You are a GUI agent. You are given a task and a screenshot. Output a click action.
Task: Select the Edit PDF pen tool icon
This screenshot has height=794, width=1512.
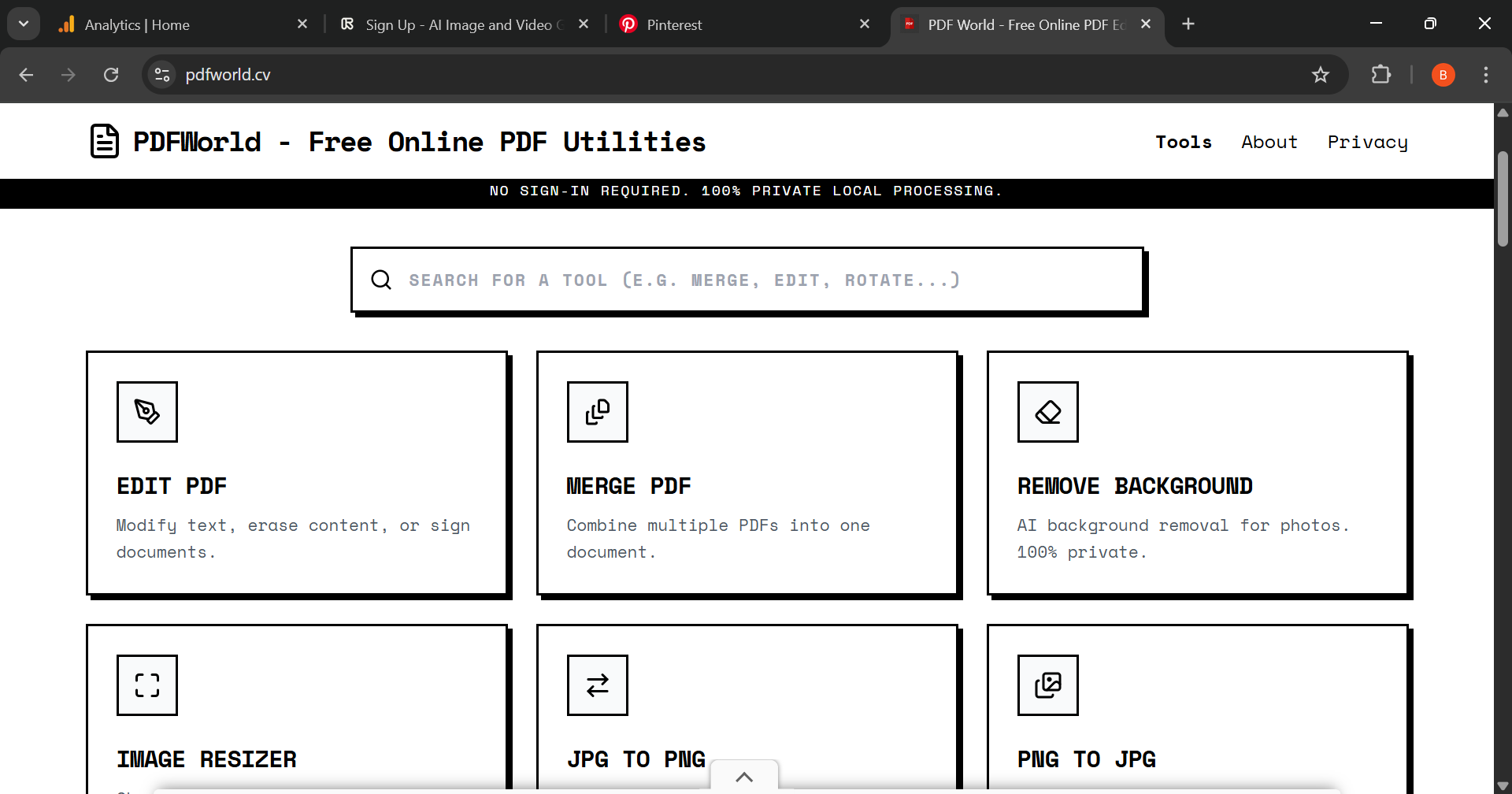tap(146, 411)
